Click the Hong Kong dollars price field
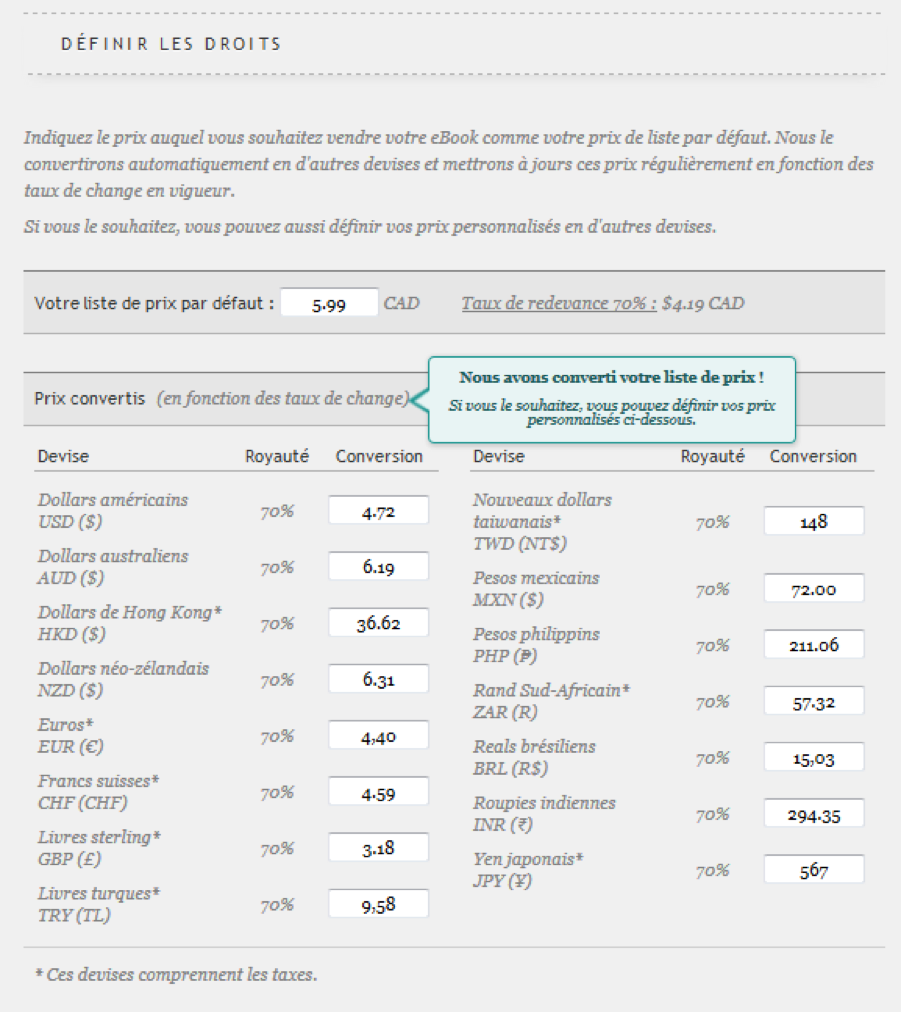901x1012 pixels. coord(378,623)
